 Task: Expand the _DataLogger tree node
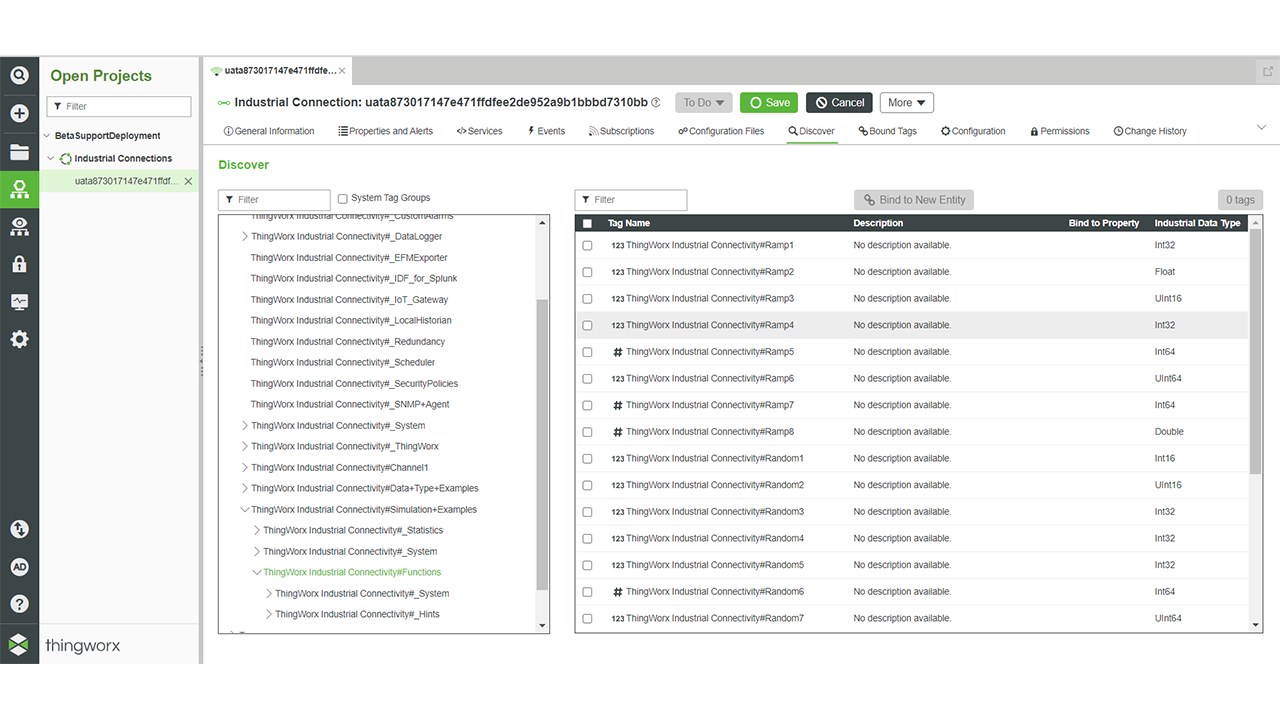(x=245, y=237)
